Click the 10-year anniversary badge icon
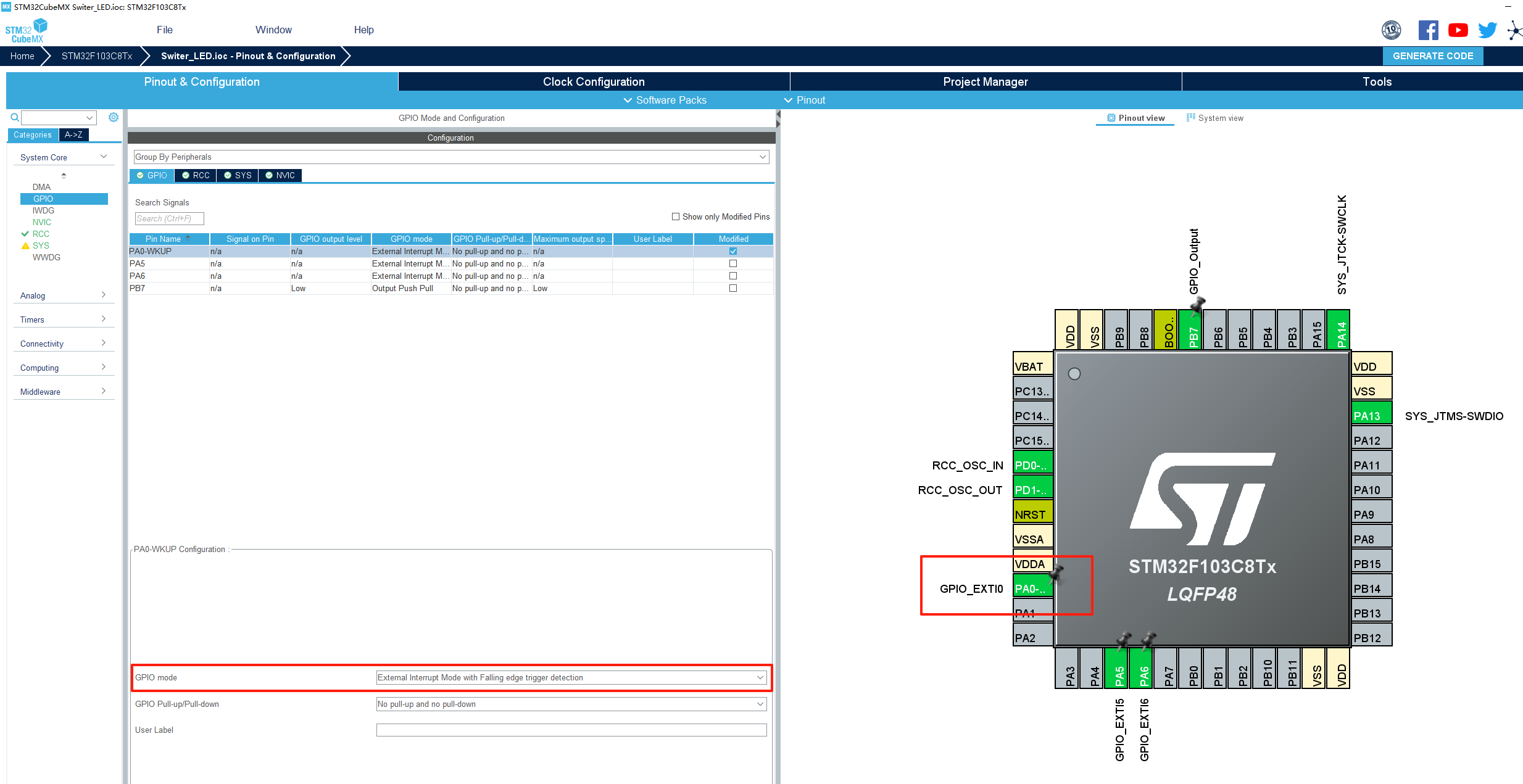Image resolution: width=1523 pixels, height=784 pixels. point(1391,30)
